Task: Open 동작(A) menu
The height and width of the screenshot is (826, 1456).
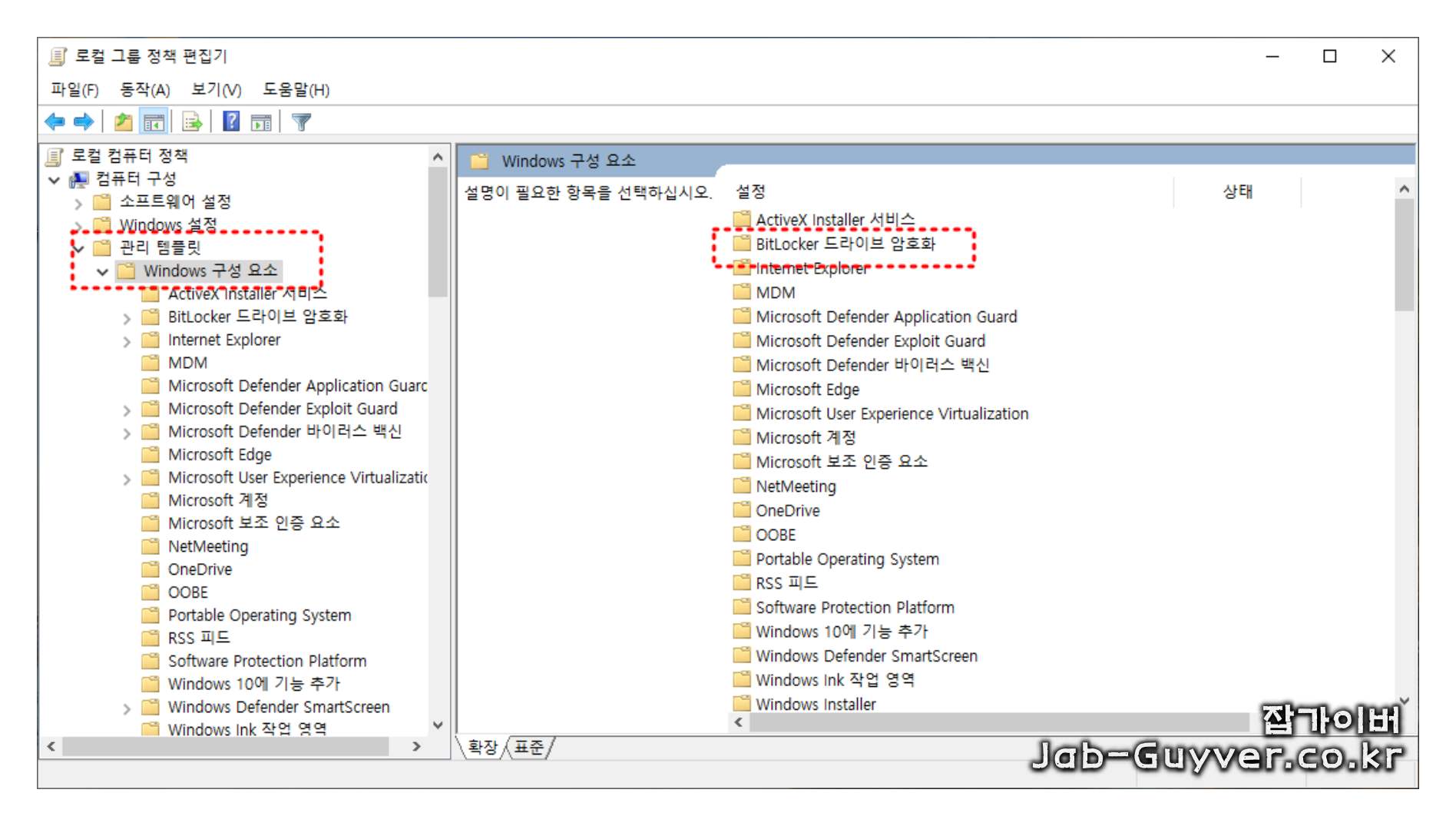Action: [x=144, y=90]
